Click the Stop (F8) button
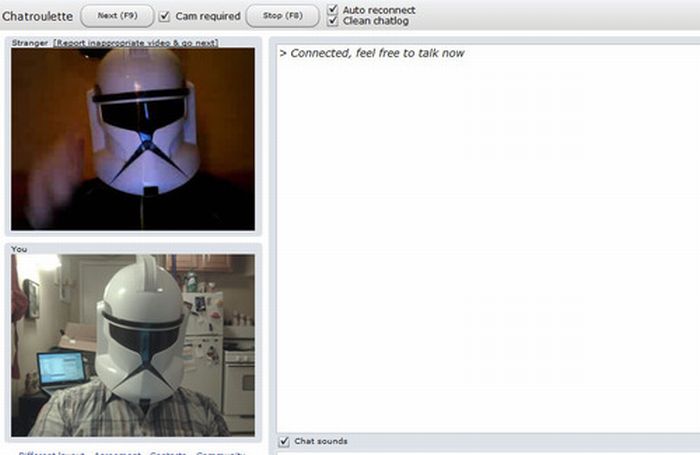 (283, 16)
